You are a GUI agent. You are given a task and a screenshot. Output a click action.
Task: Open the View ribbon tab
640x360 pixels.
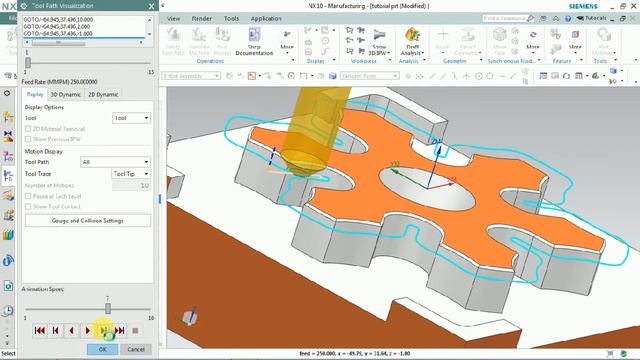click(x=173, y=19)
